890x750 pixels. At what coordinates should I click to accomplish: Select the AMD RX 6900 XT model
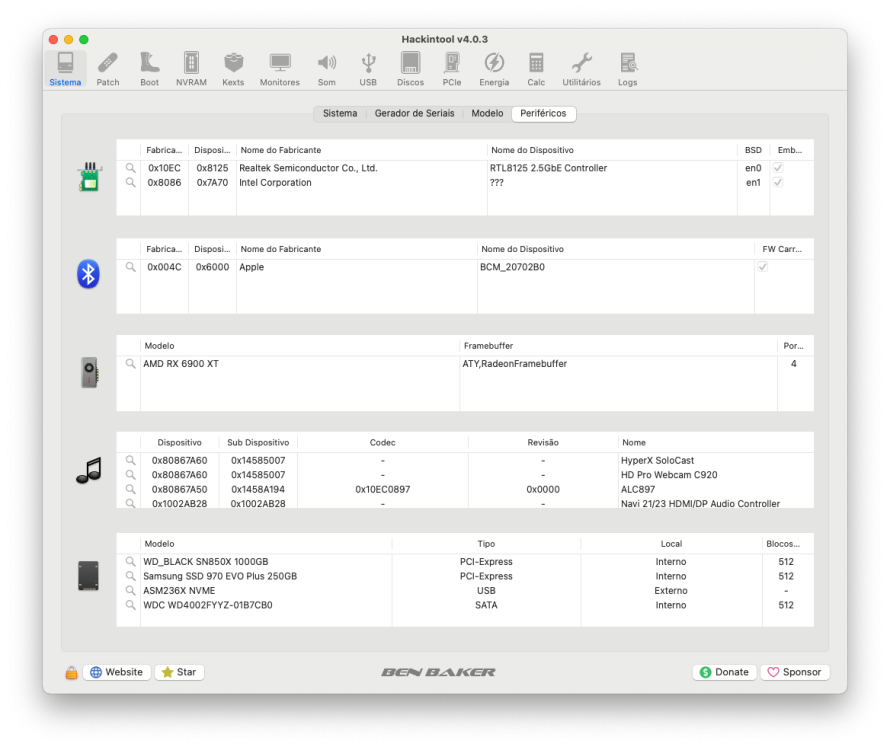coord(180,363)
